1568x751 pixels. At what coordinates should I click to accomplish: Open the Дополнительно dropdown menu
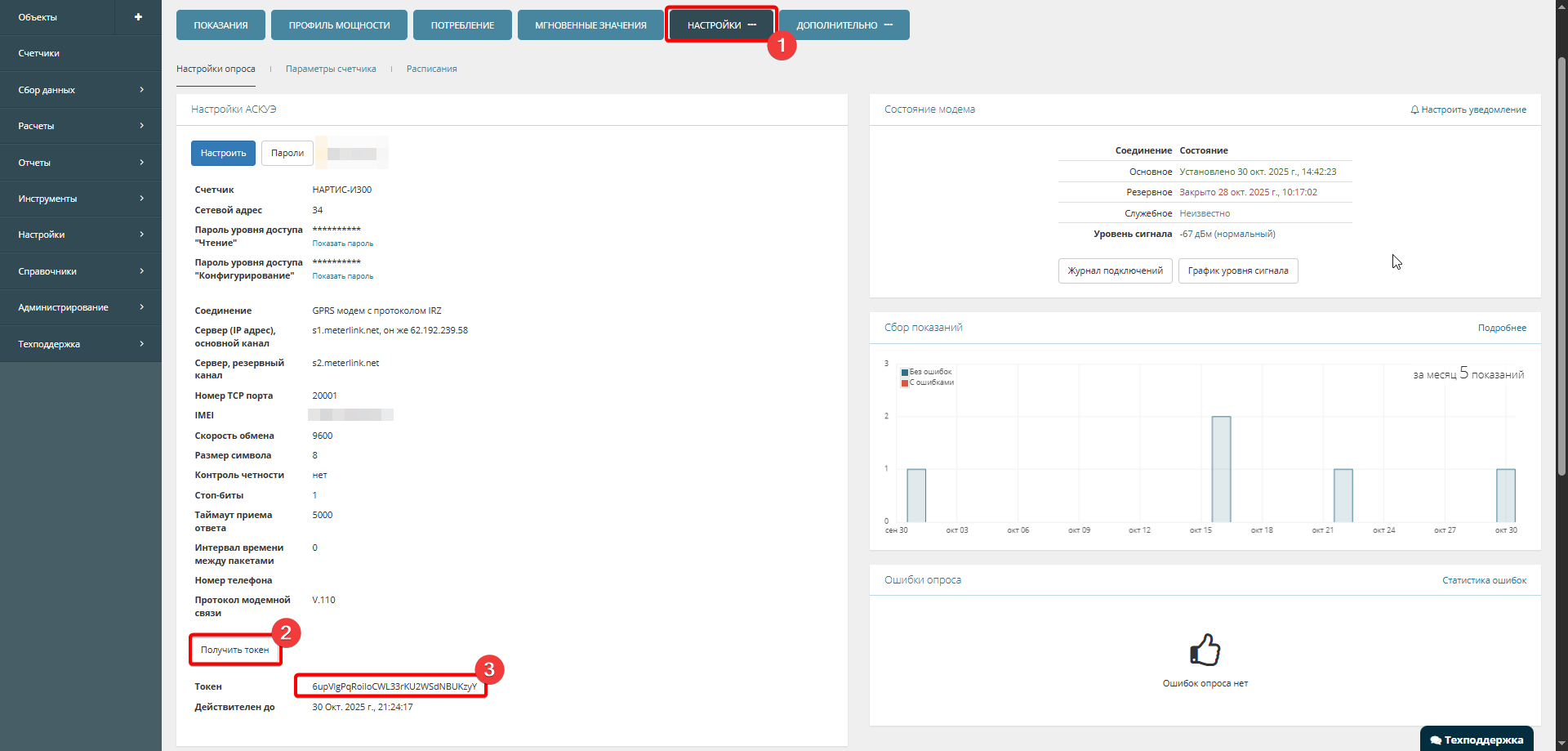point(844,25)
